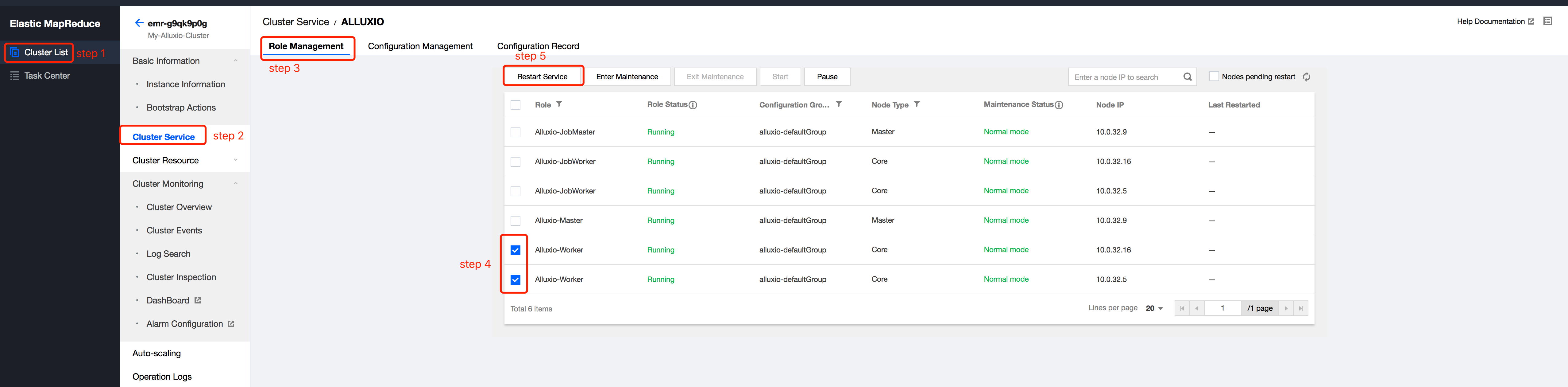Click the Maintenance Status info icon
Viewport: 1568px width, 387px height.
tap(1059, 105)
